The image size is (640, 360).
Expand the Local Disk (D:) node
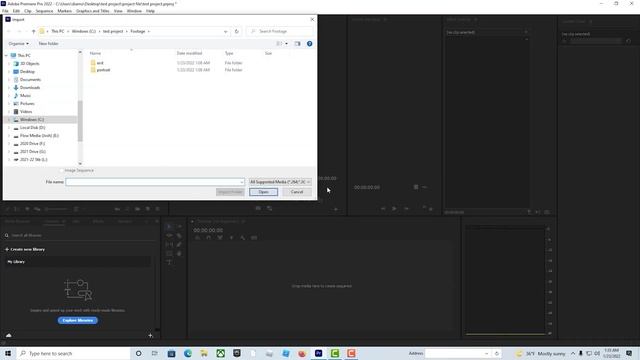[x=9, y=128]
